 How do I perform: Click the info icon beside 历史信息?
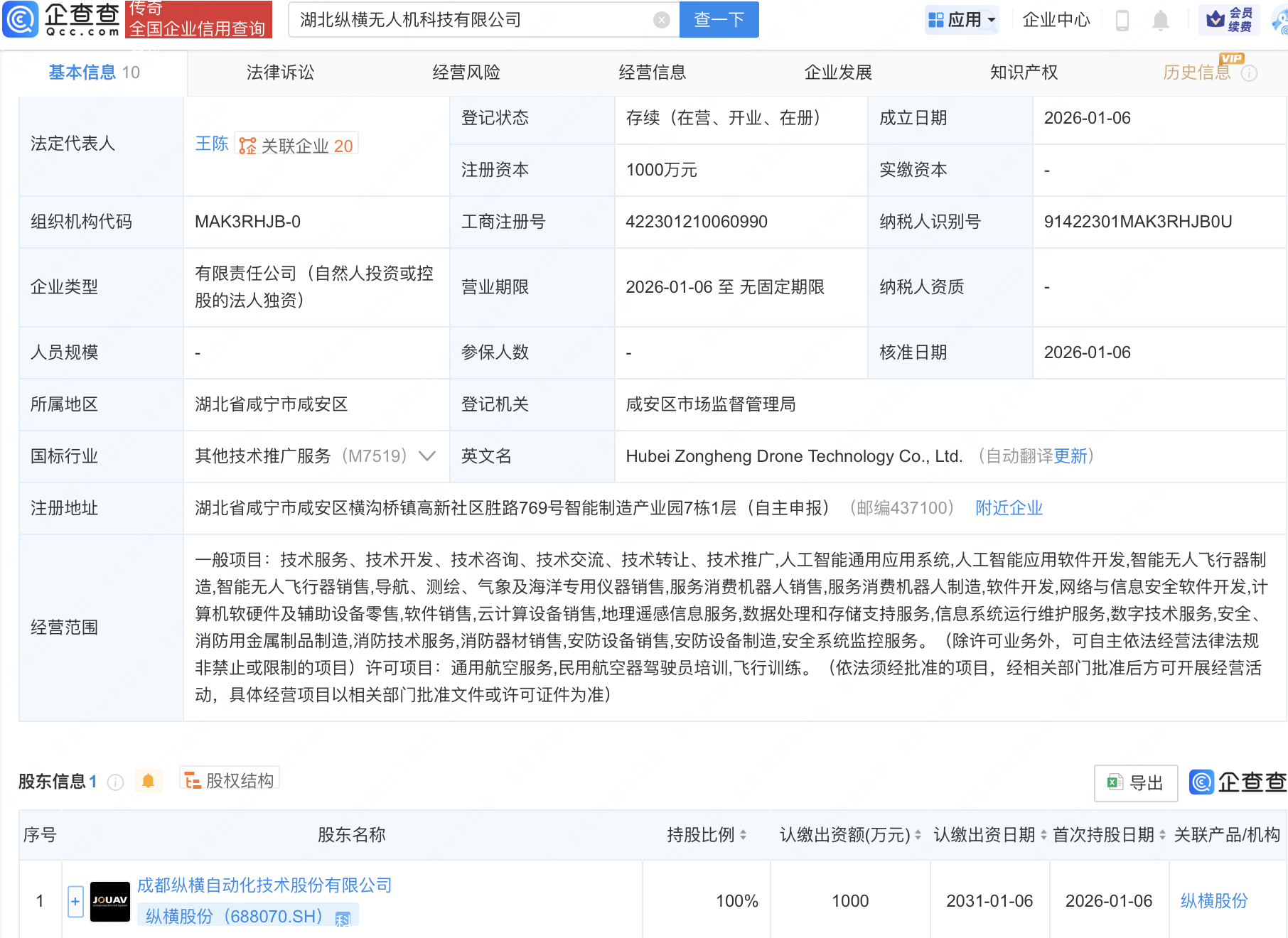tap(1249, 73)
